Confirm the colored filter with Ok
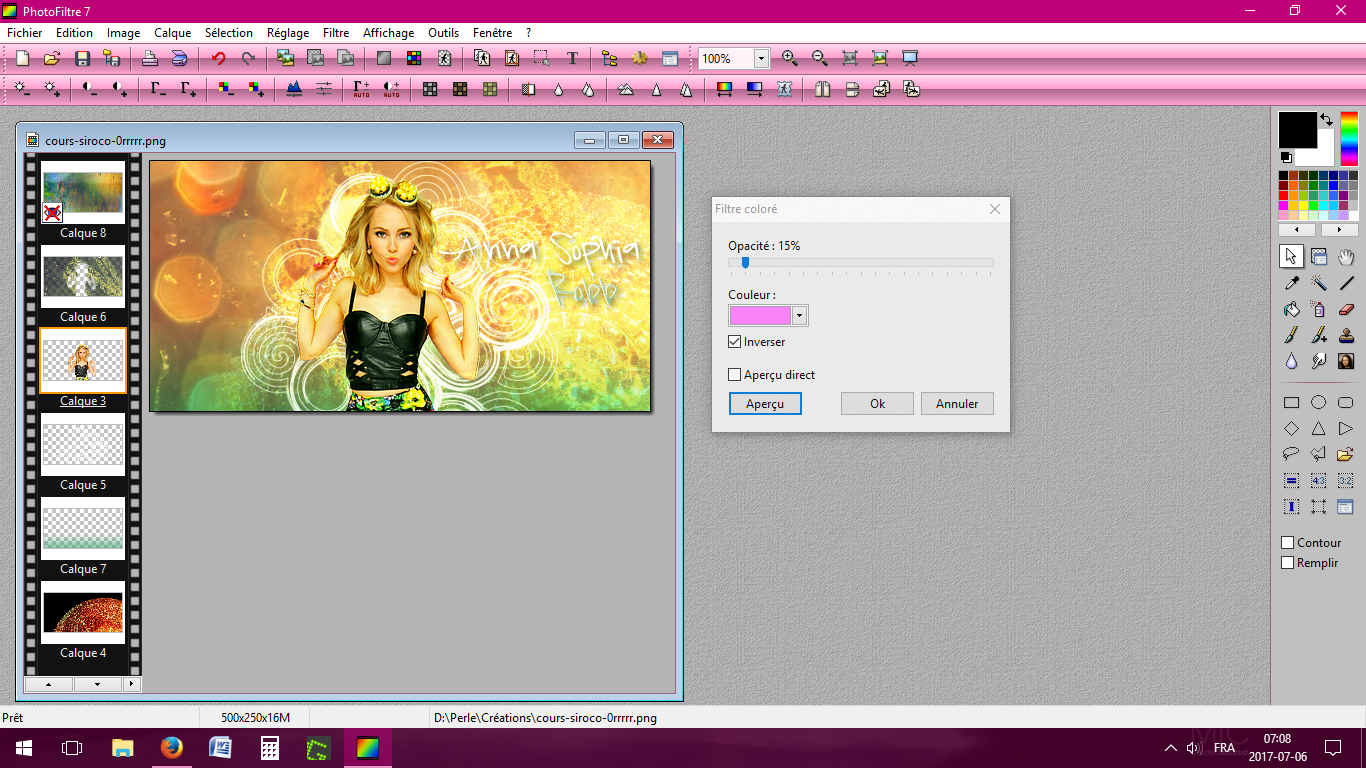The image size is (1366, 768). pyautogui.click(x=877, y=404)
